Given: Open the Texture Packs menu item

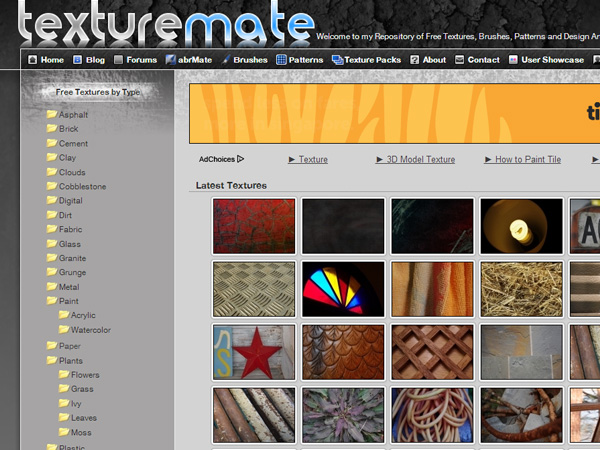Looking at the screenshot, I should point(373,60).
